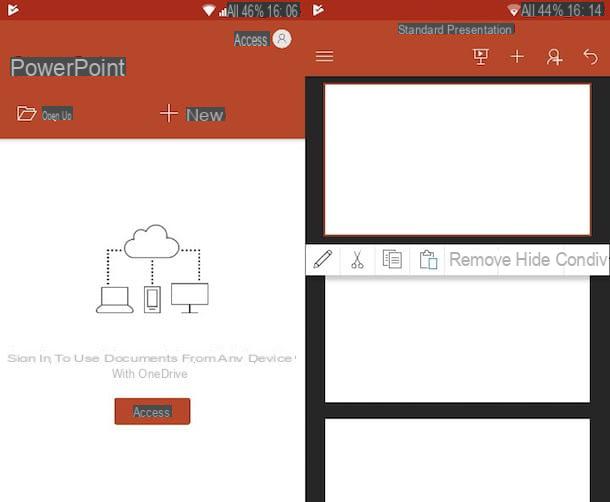Viewport: 610px width, 502px height.
Task: Choose Hide in the slide context toolbar
Action: [533, 260]
